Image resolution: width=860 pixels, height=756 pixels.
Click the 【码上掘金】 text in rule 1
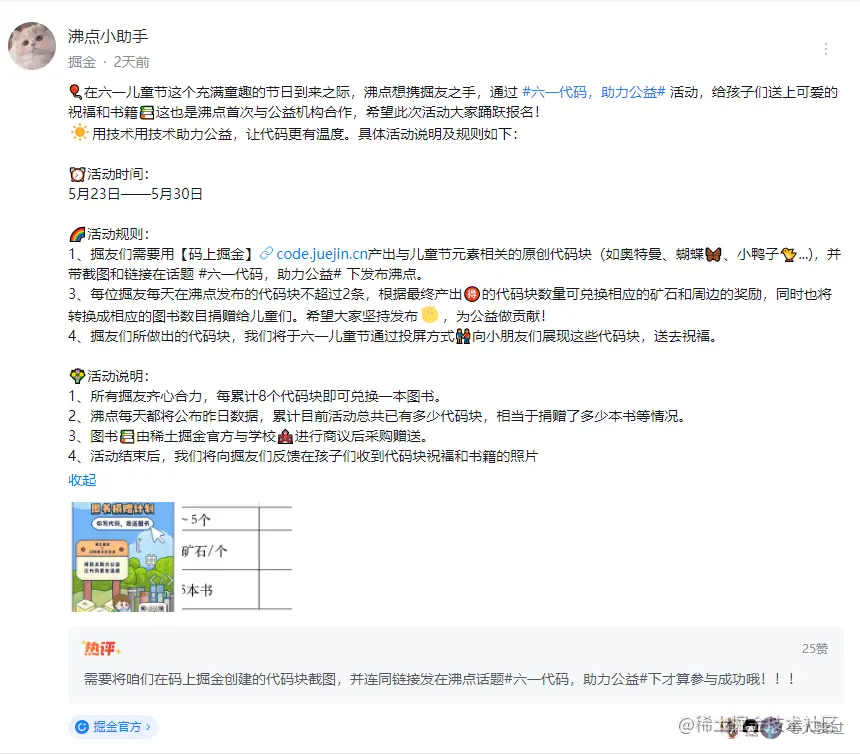[217, 254]
